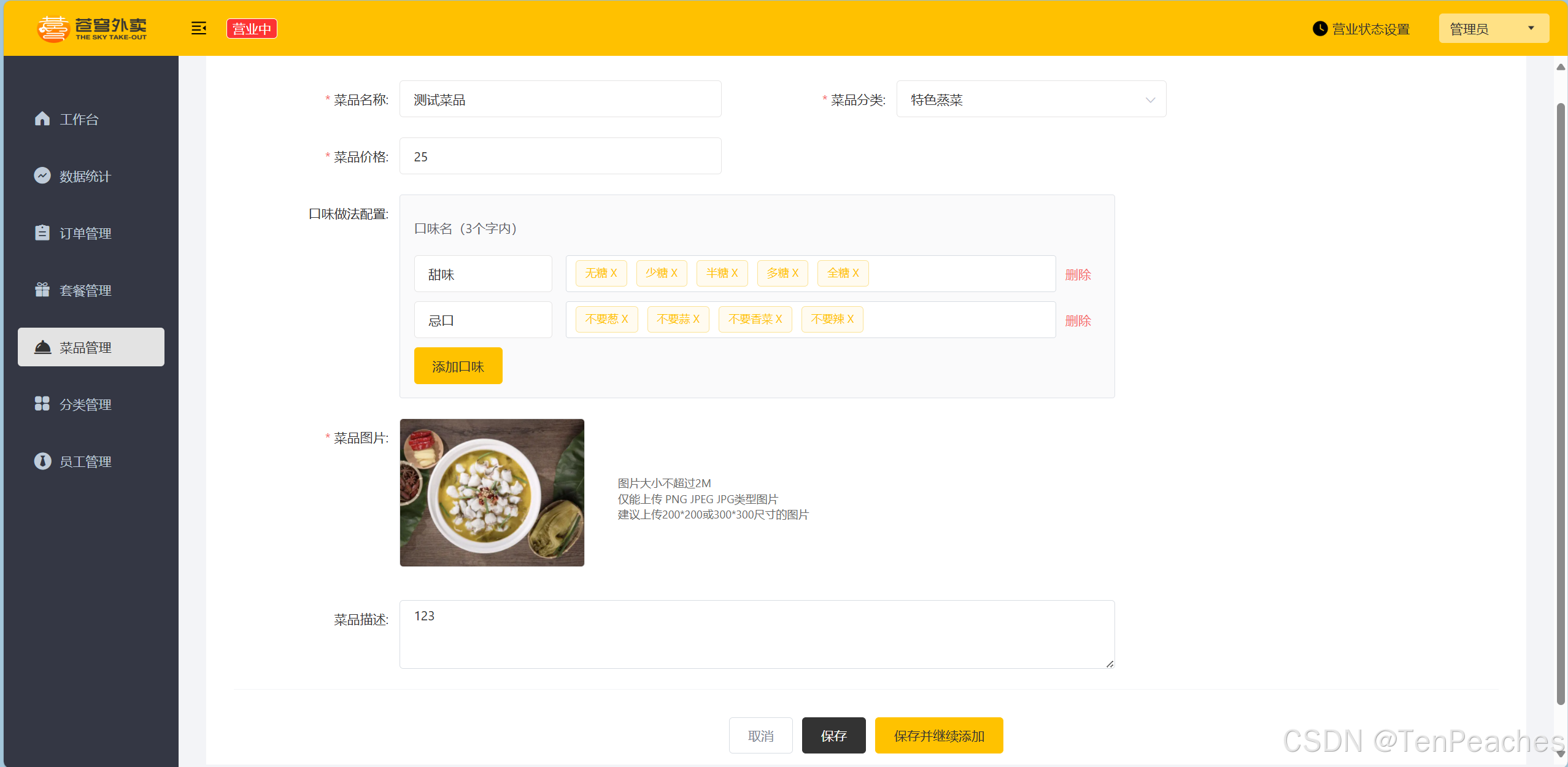
Task: Remove the 半糖 flavor tag
Action: (x=735, y=273)
